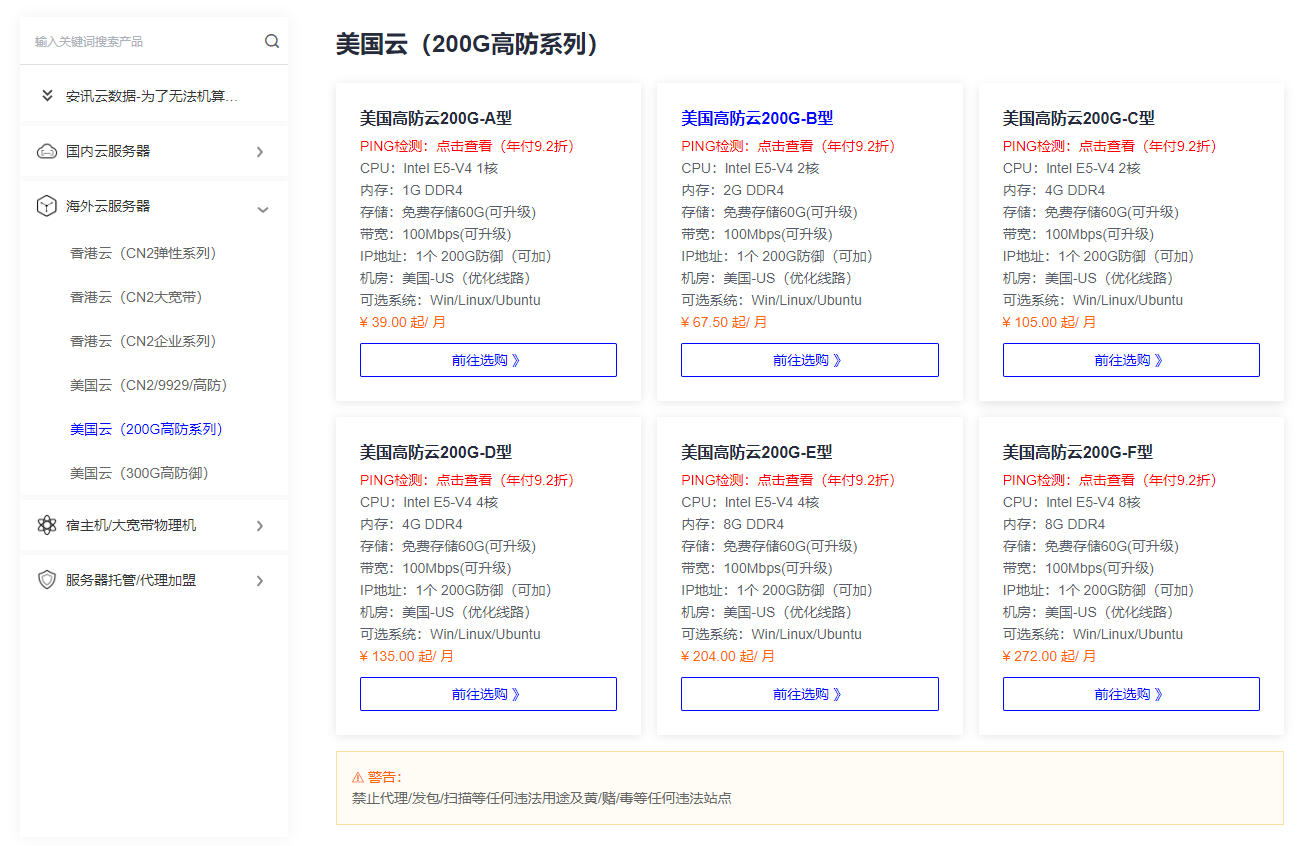Click 前往选购 button for 200G-F型
This screenshot has height=846, width=1315.
(x=1130, y=694)
